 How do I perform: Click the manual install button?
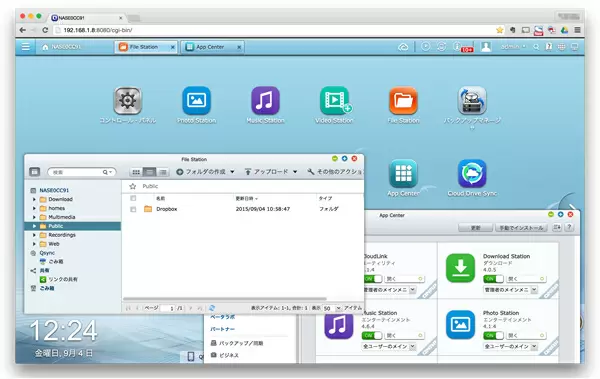[x=521, y=227]
